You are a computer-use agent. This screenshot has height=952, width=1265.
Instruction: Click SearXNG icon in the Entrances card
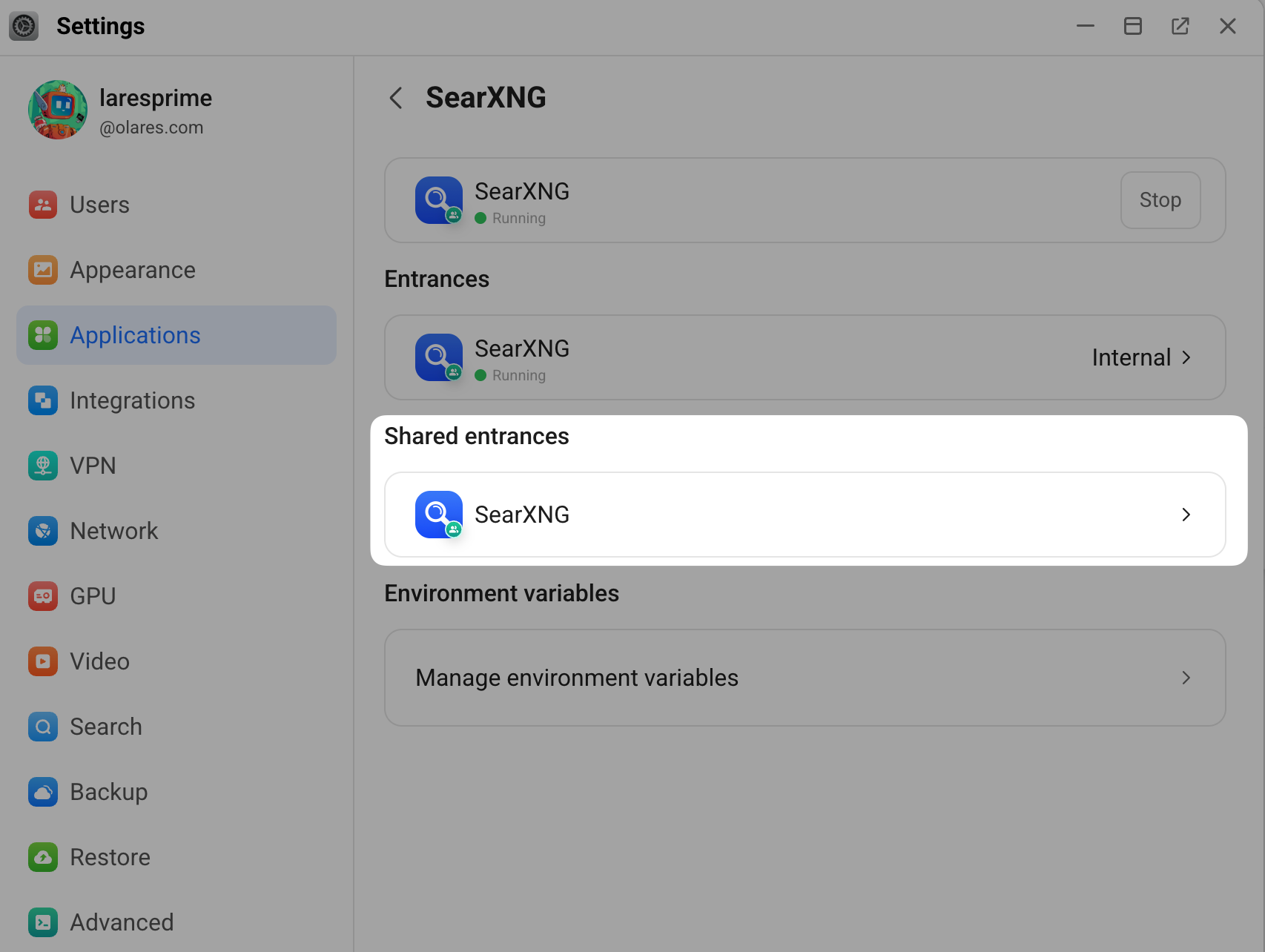[439, 357]
